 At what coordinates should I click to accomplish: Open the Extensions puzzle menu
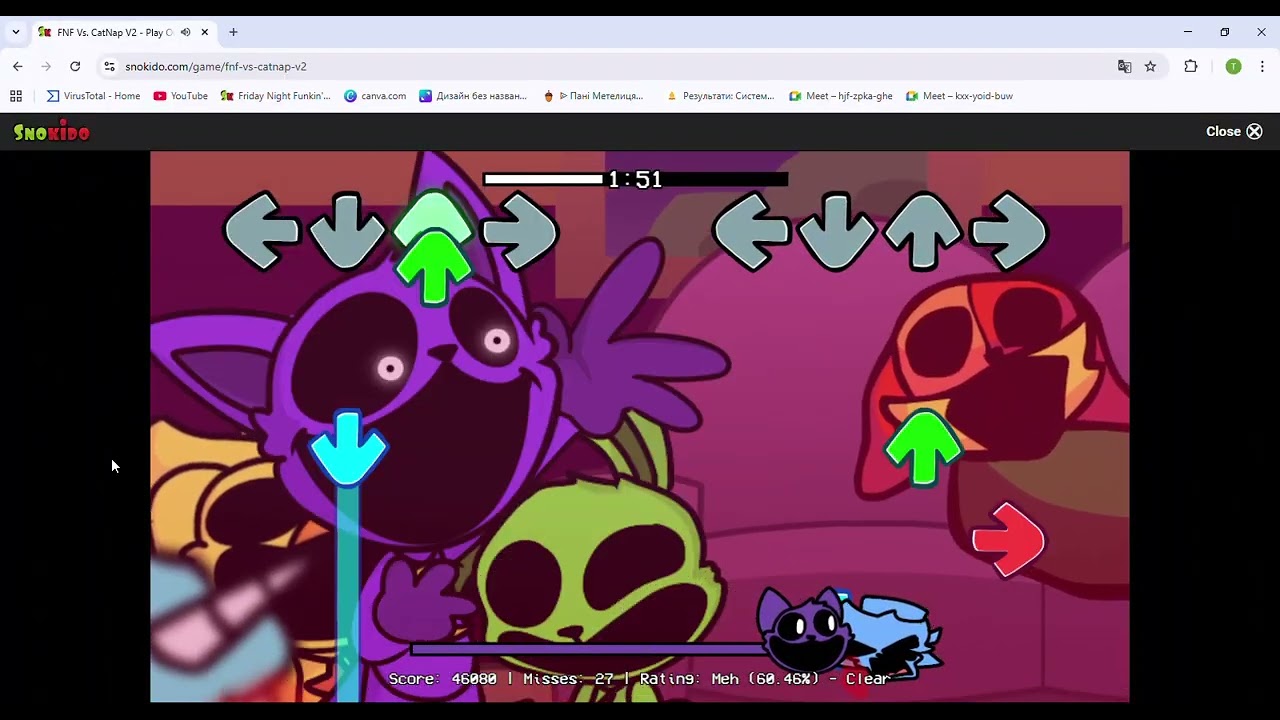[x=1191, y=66]
